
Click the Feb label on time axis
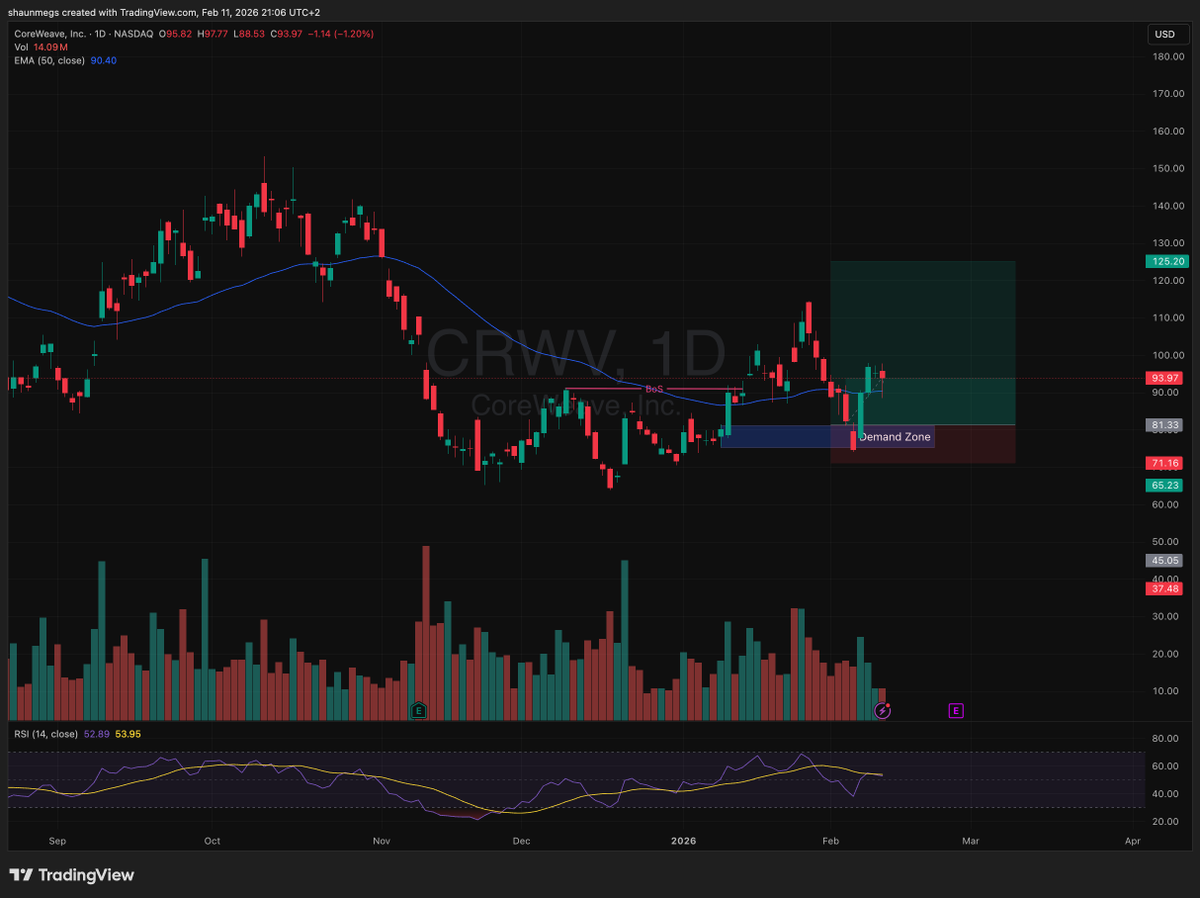[830, 843]
